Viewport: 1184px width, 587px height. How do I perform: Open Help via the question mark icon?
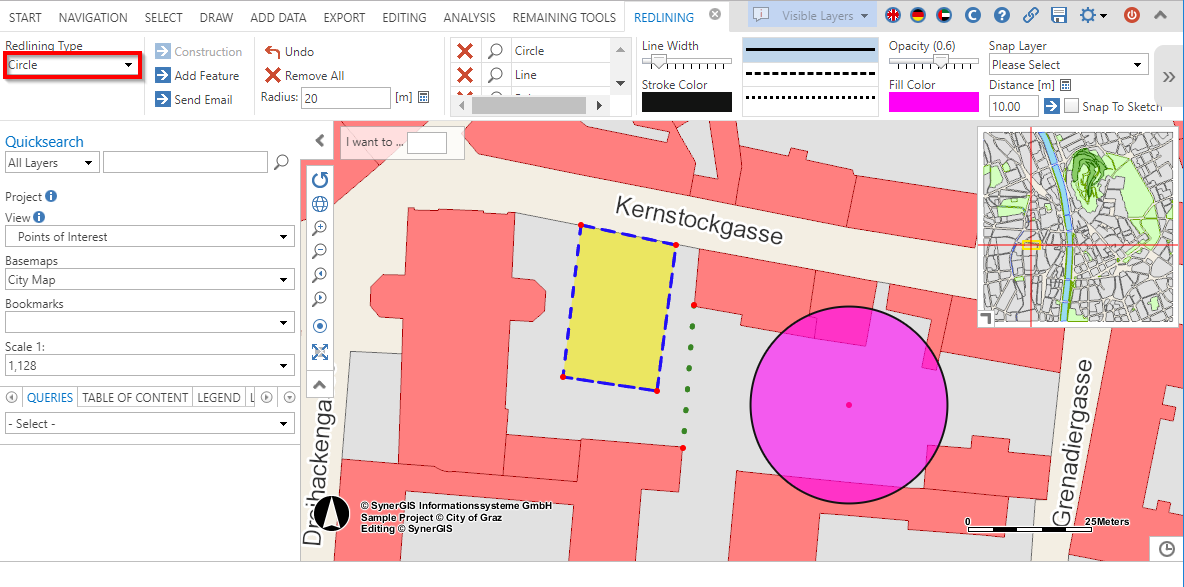pyautogui.click(x=1003, y=15)
